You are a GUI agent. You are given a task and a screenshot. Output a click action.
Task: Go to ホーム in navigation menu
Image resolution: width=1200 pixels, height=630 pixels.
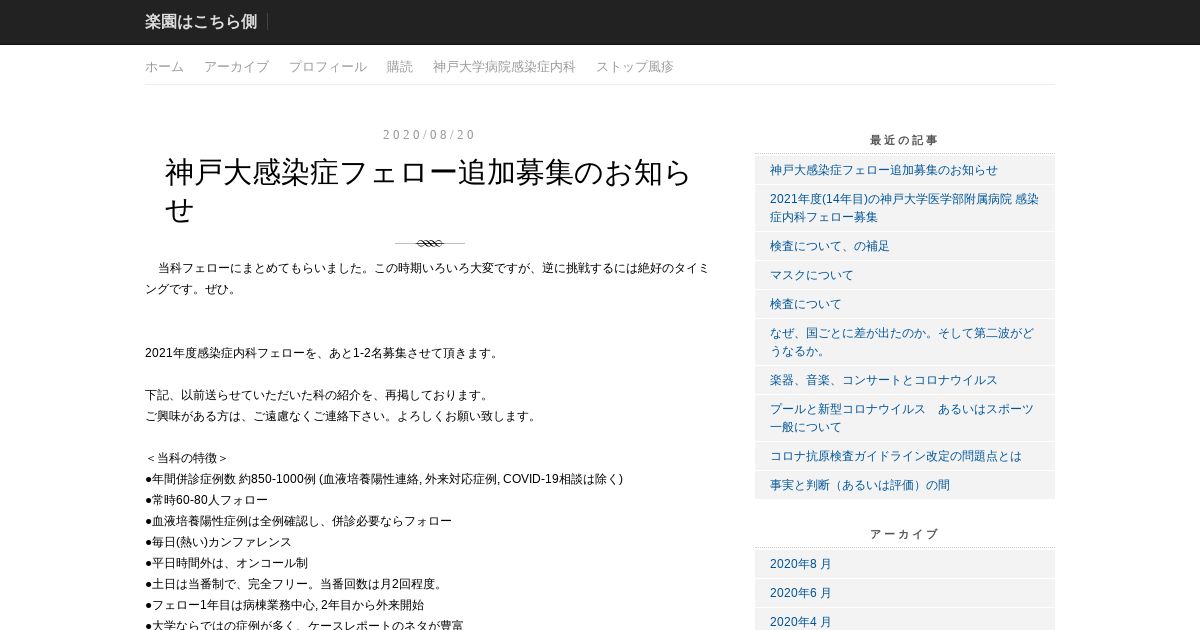coord(164,67)
